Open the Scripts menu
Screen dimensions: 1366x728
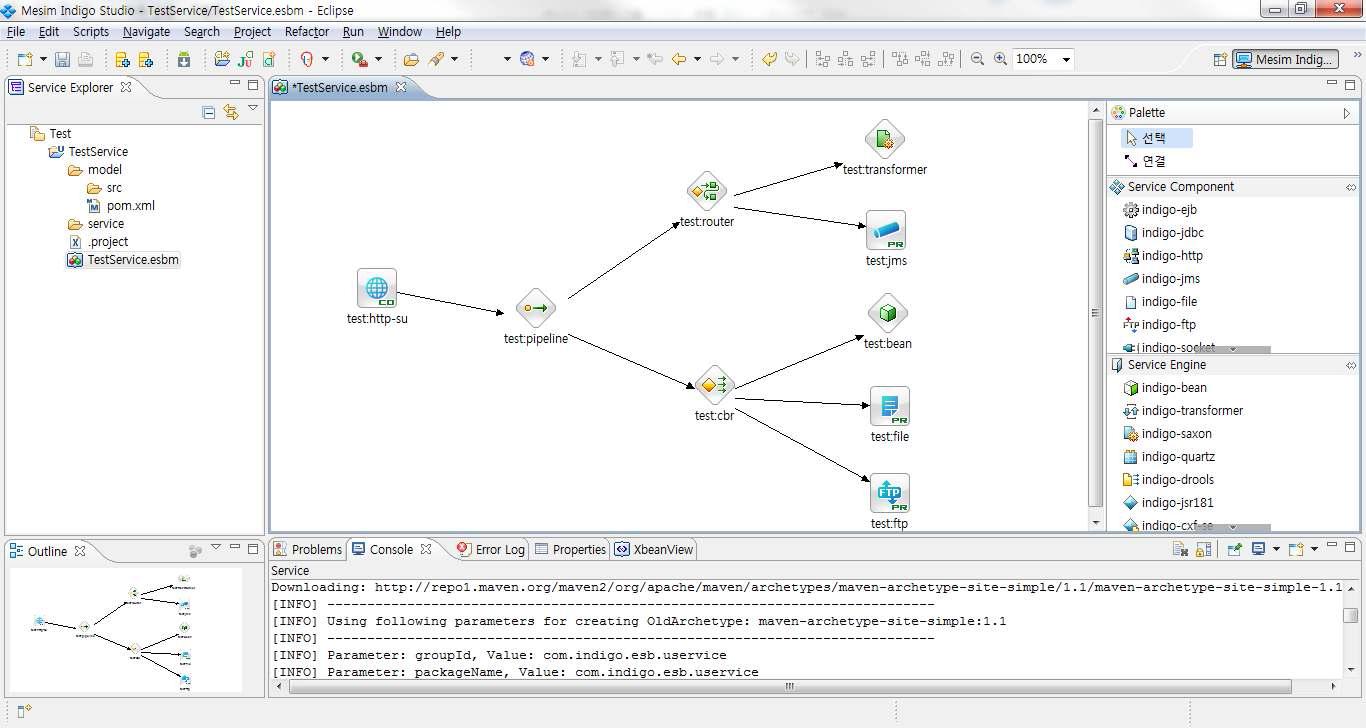(x=91, y=32)
